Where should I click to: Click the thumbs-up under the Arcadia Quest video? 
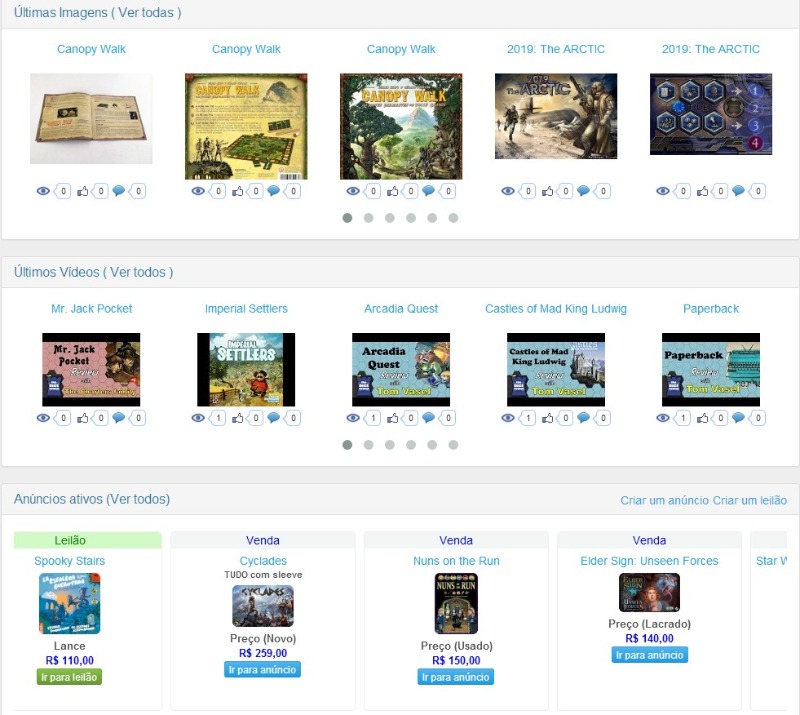tap(393, 418)
